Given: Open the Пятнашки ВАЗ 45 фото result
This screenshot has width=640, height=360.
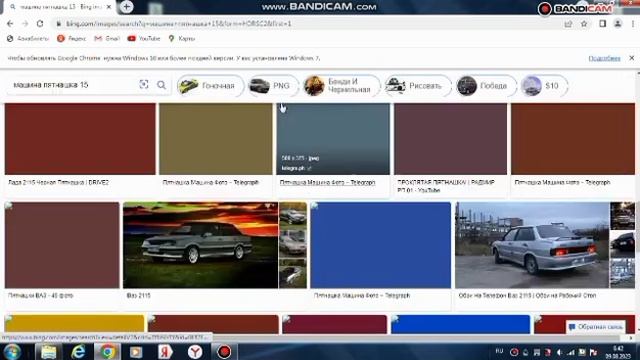Looking at the screenshot, I should (62, 245).
